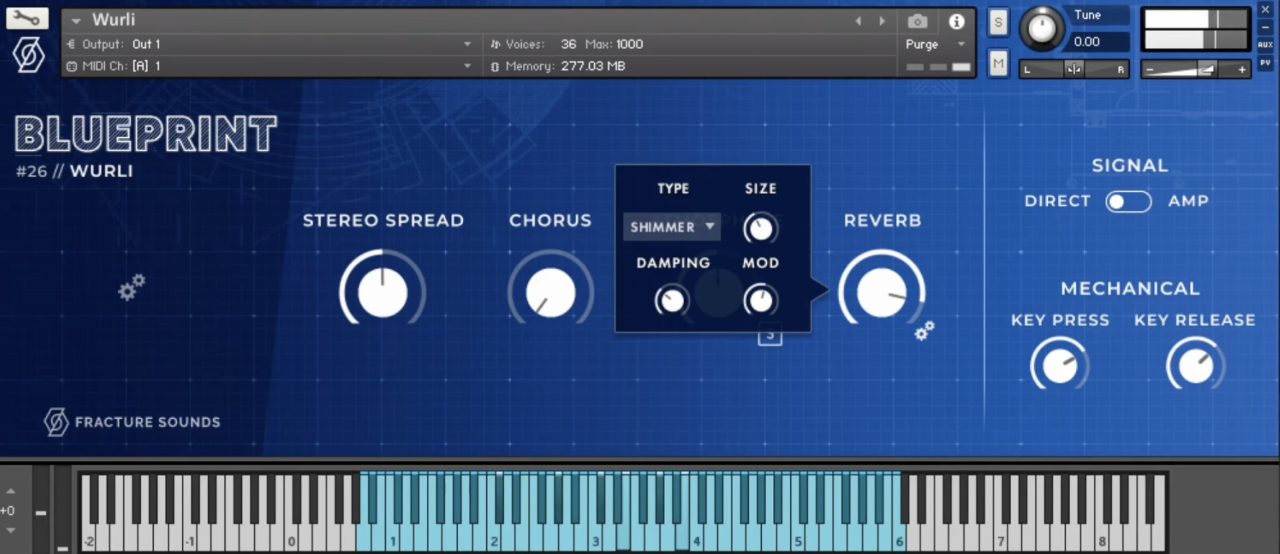1280x554 pixels.
Task: Solo the instrument with the S button
Action: click(x=998, y=23)
